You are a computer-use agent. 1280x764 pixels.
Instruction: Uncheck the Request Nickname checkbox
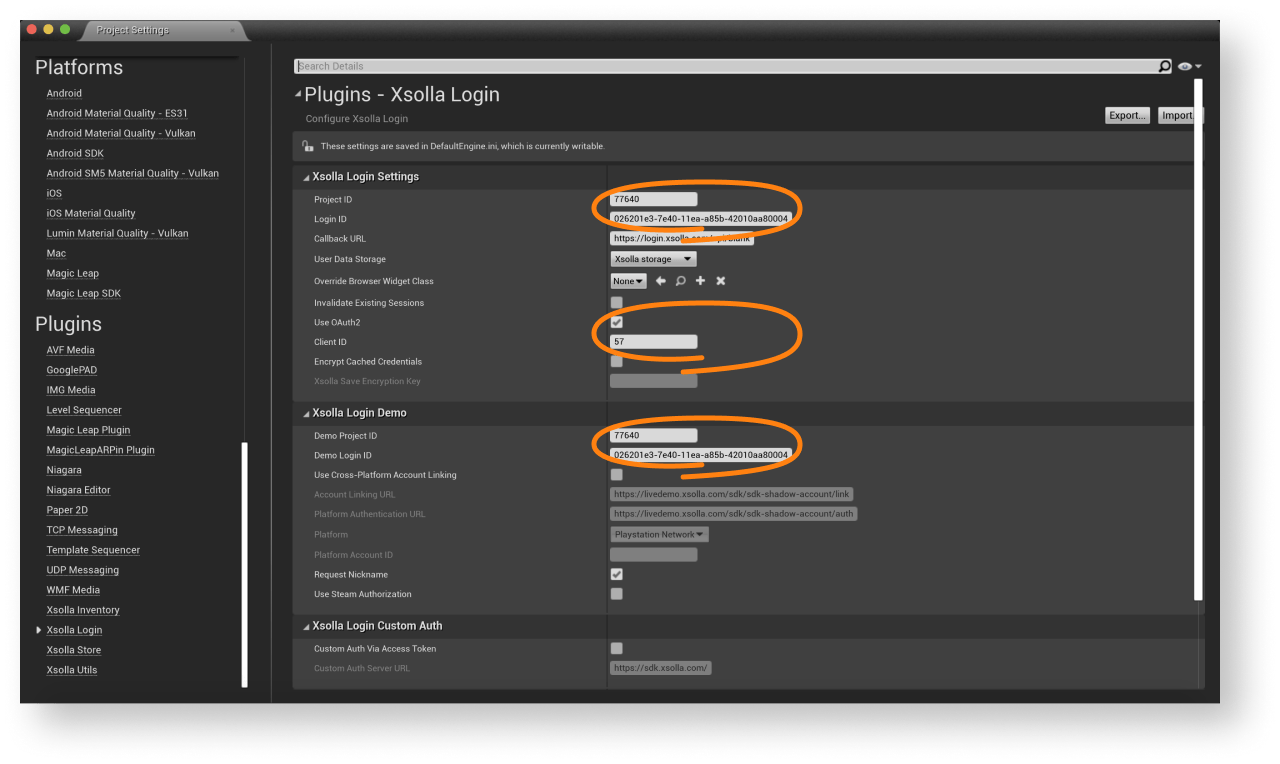(616, 574)
